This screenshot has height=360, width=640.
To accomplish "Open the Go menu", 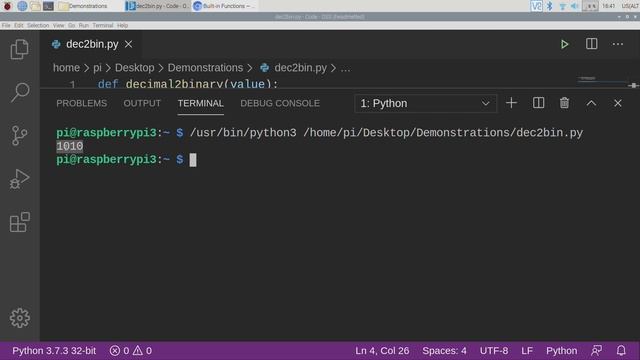I will 71,25.
